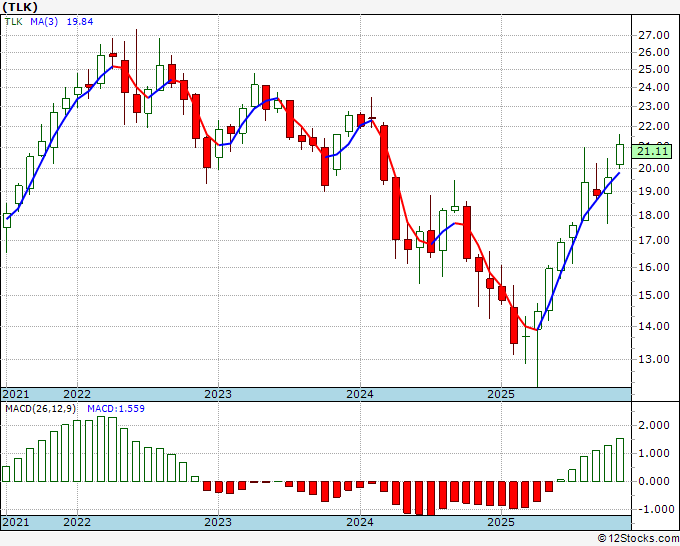Viewport: 680px width, 546px height.
Task: Click the 27.00 price axis label
Action: [x=654, y=35]
